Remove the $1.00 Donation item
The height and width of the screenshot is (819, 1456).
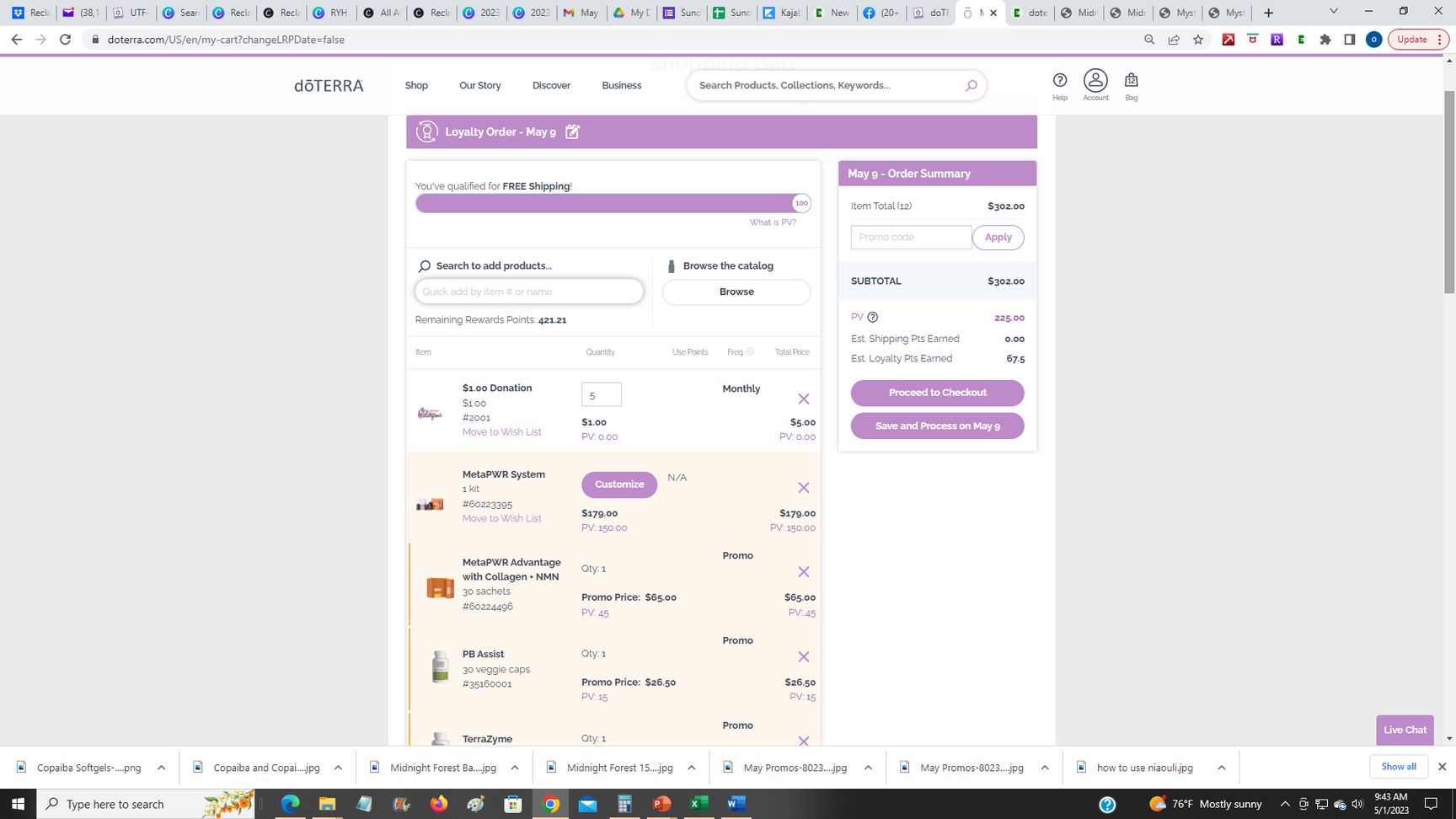pos(803,399)
